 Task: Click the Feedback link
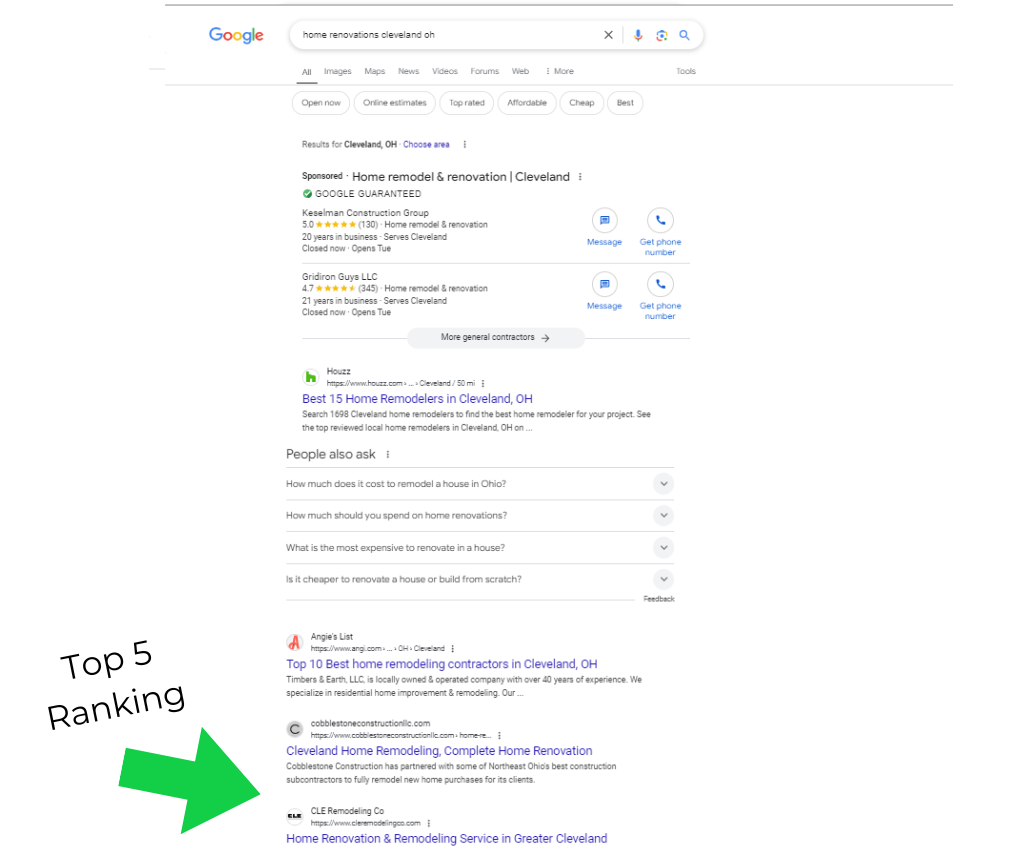(659, 599)
